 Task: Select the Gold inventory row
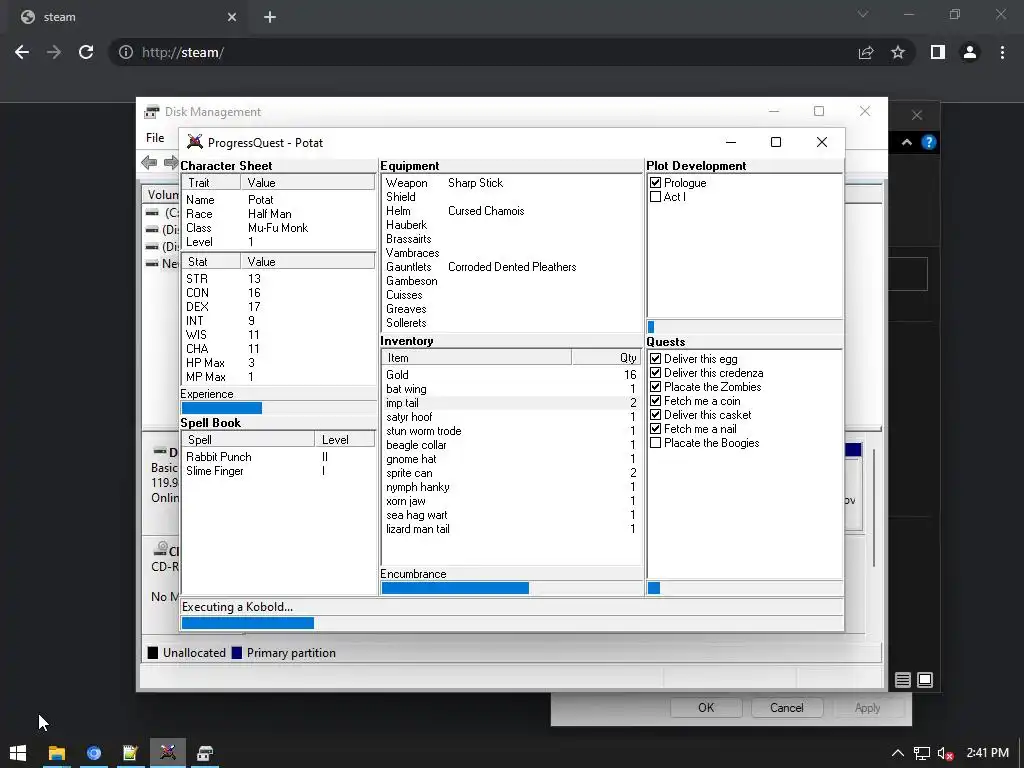tap(511, 375)
